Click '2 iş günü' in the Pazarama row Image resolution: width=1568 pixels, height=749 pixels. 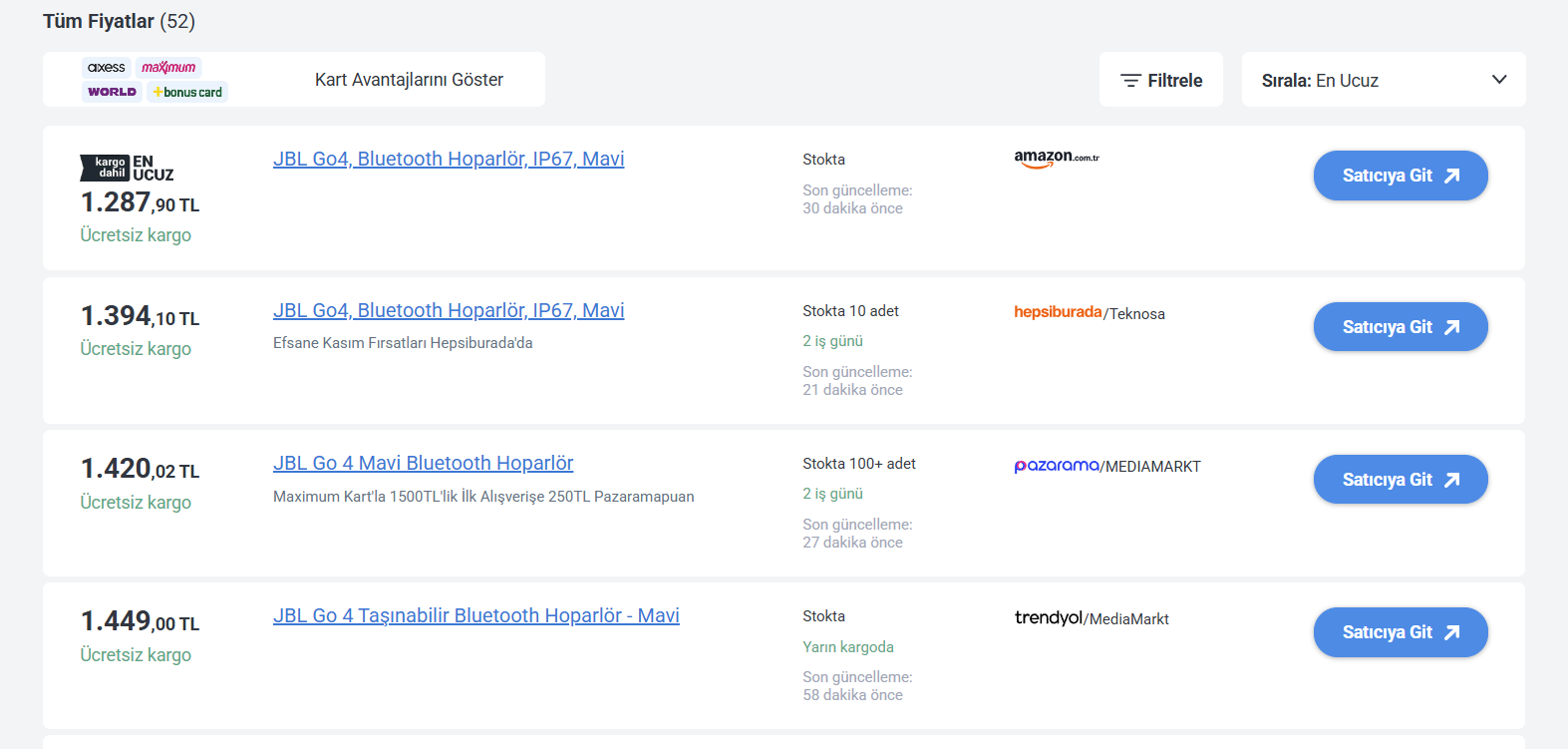pos(833,494)
